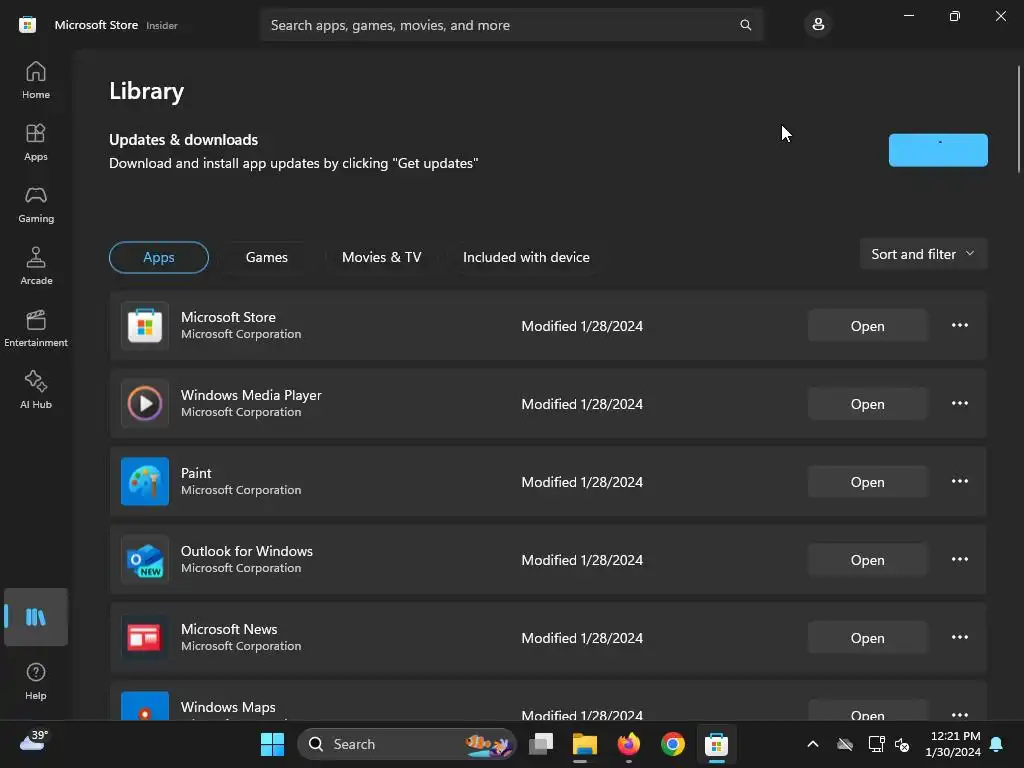The width and height of the screenshot is (1024, 768).
Task: Switch to the Movies & TV tab
Action: pos(381,257)
